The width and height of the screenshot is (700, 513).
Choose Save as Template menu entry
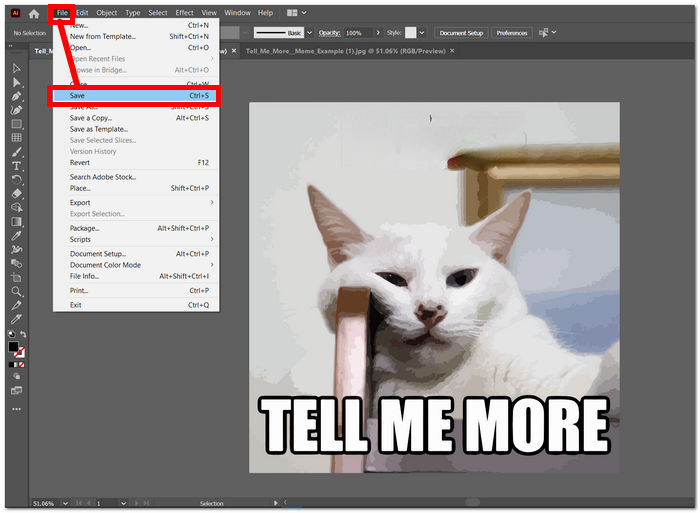coord(136,129)
